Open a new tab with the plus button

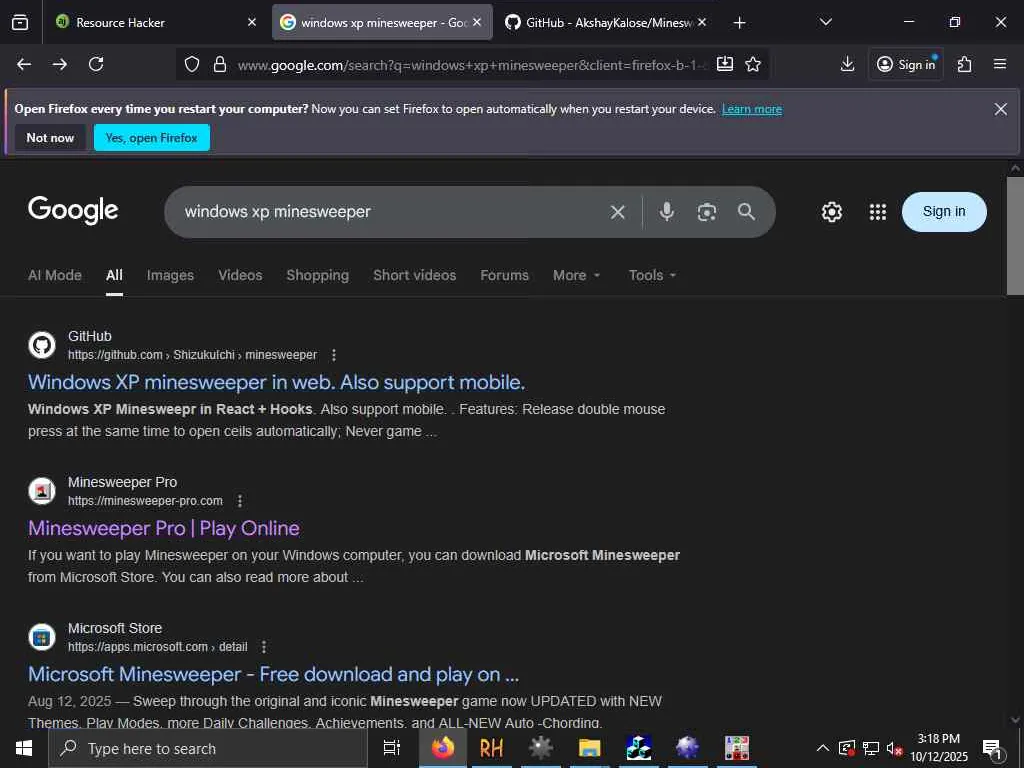point(739,23)
